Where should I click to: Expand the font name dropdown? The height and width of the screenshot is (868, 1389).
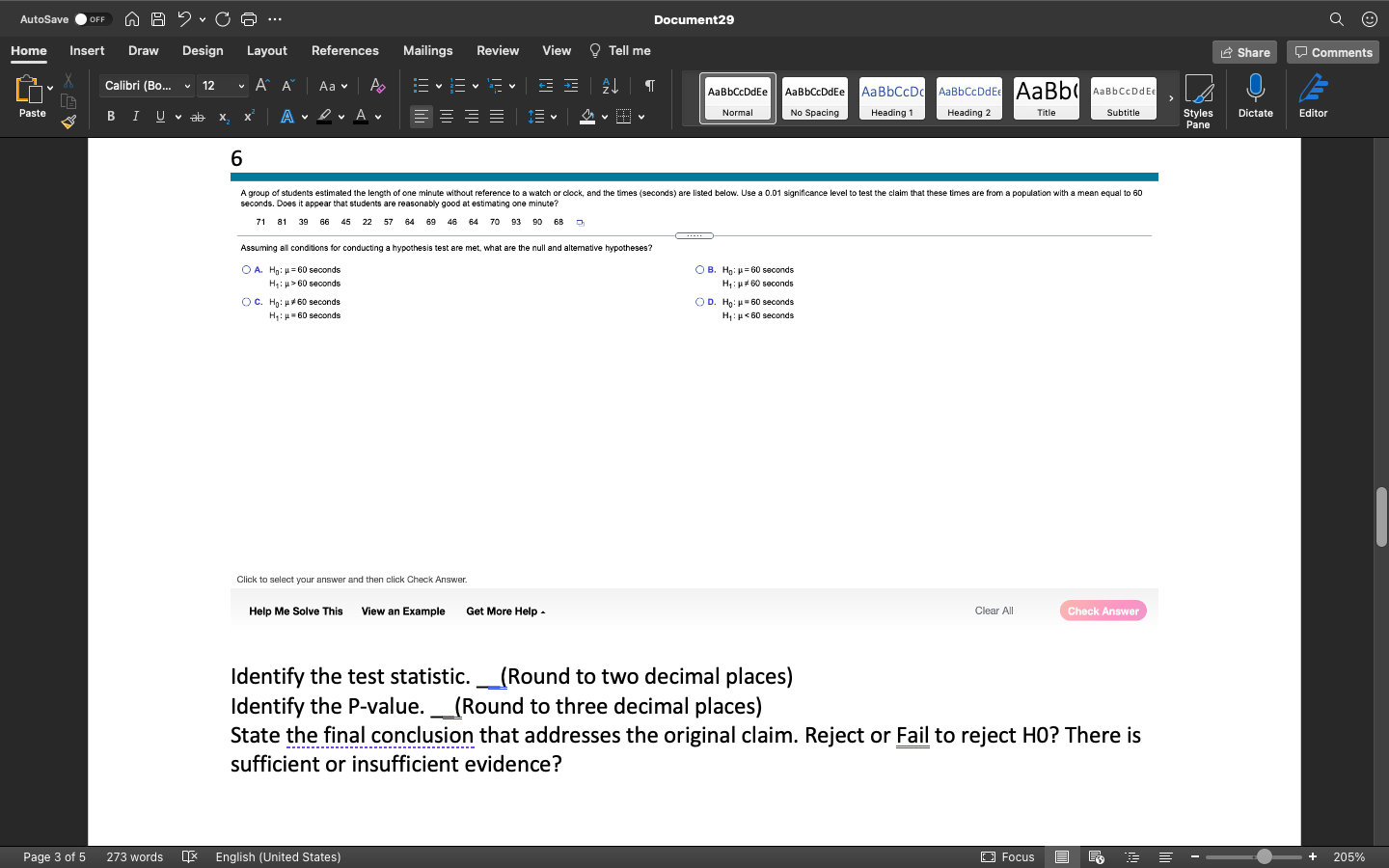[x=189, y=86]
